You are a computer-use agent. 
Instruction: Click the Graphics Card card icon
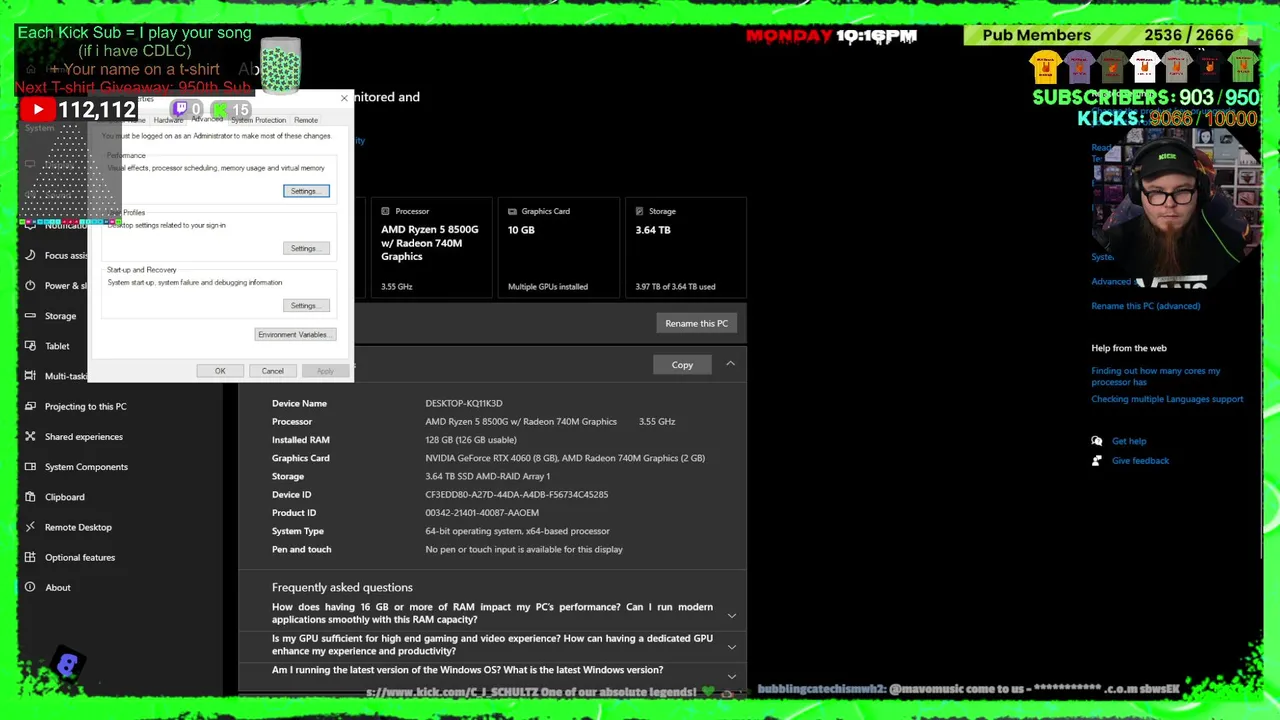[512, 211]
